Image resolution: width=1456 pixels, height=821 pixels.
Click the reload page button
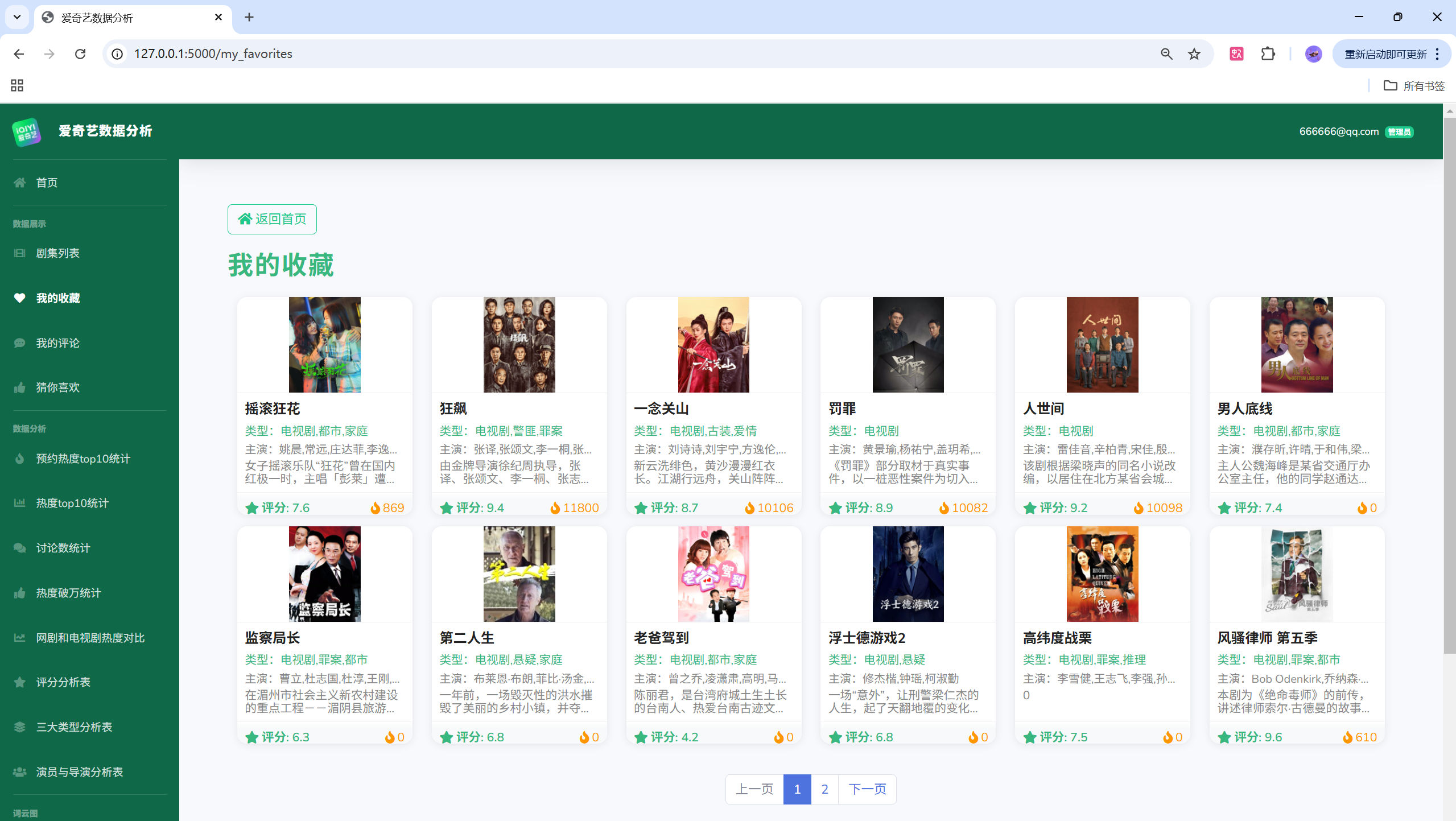(80, 54)
